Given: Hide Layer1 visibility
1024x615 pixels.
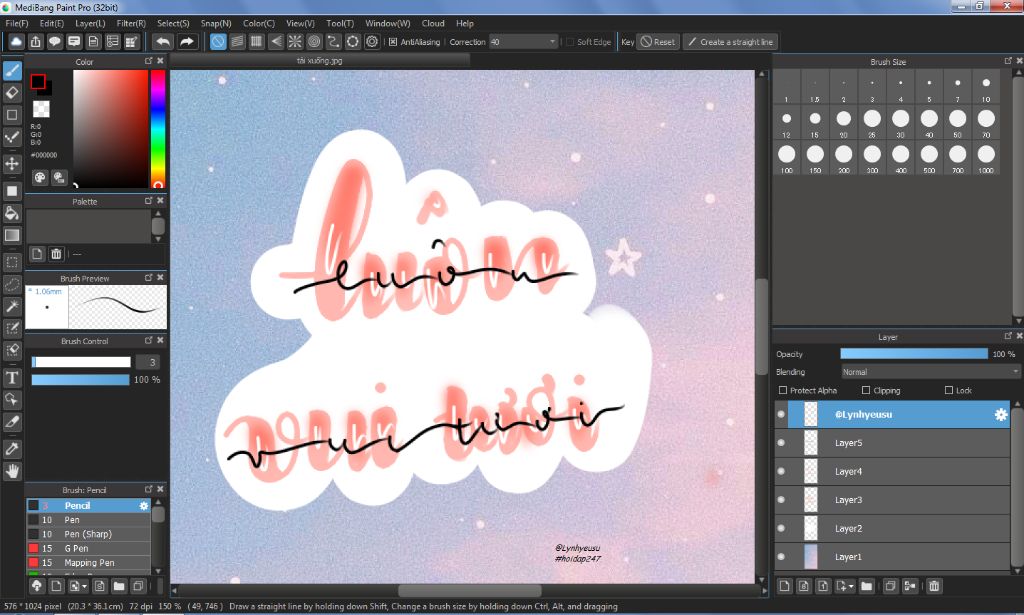Looking at the screenshot, I should 781,557.
